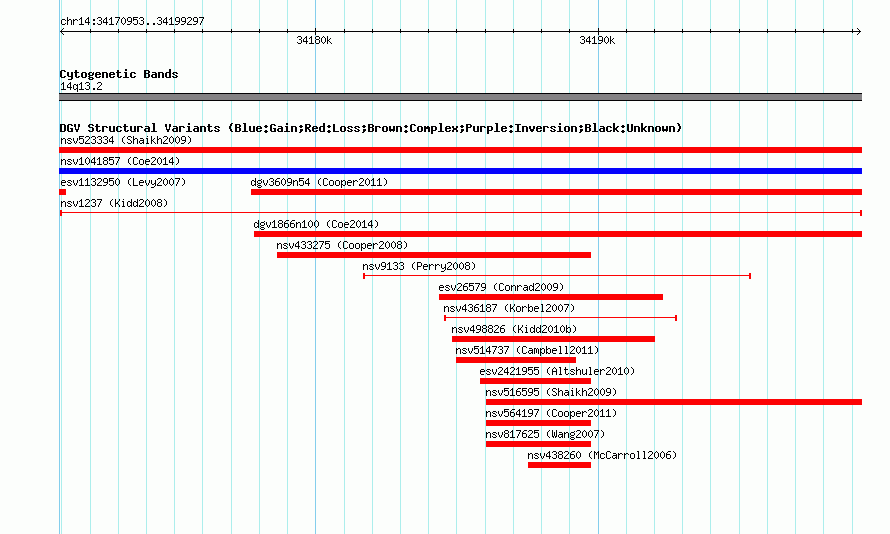Click the gray 14q13.2 cytogenetic band bar
890x534 pixels.
click(x=460, y=97)
